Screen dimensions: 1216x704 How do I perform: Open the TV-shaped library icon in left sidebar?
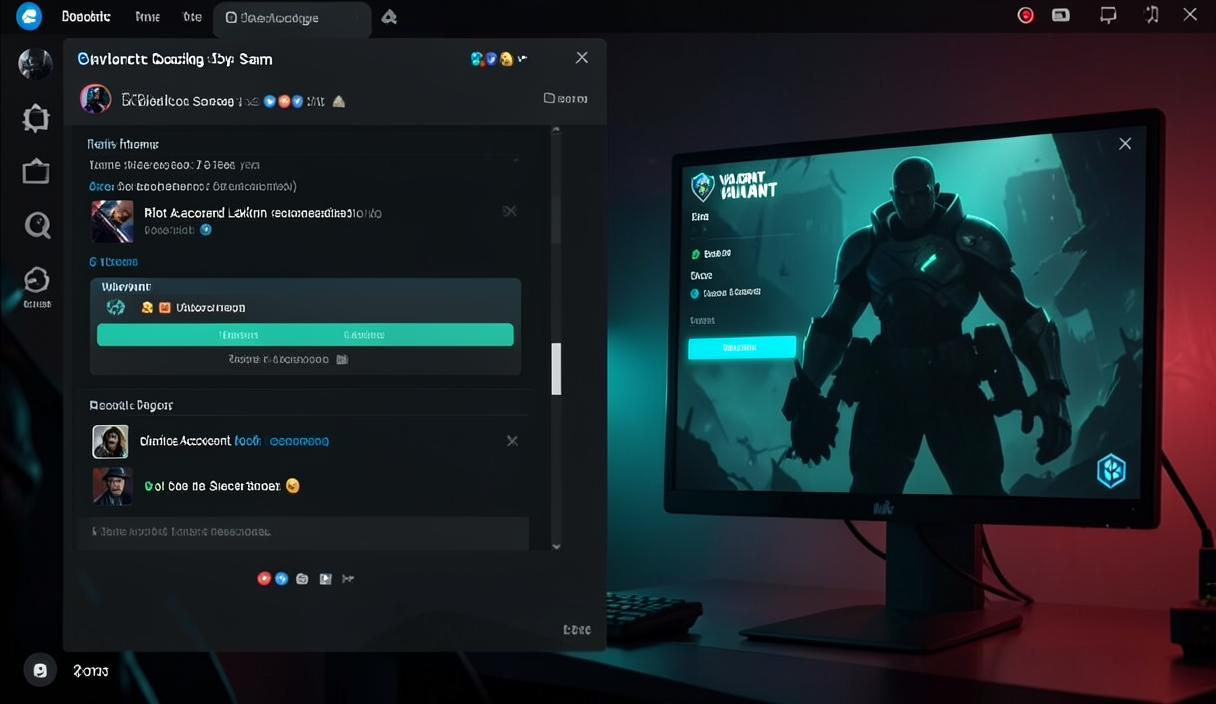point(36,172)
